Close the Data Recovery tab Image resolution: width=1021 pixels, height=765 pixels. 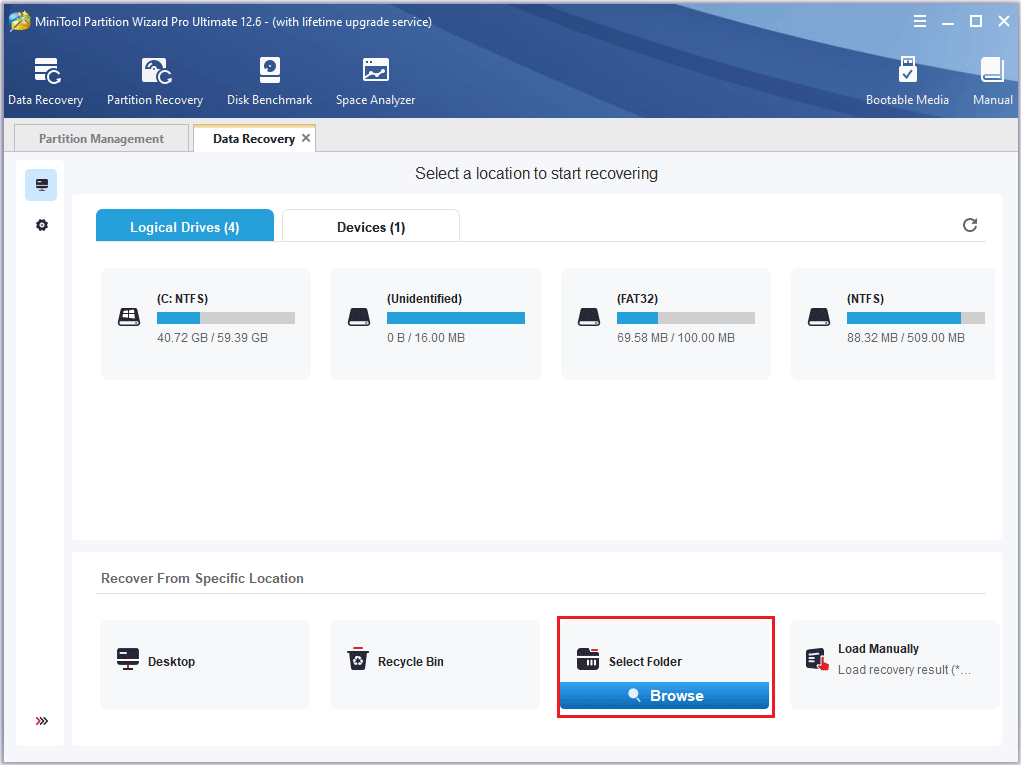coord(306,138)
